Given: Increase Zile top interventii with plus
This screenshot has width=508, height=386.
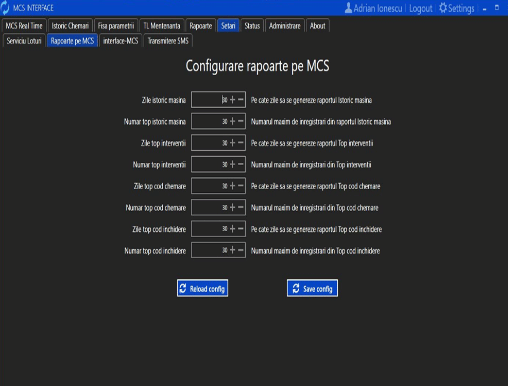Looking at the screenshot, I should tap(233, 143).
